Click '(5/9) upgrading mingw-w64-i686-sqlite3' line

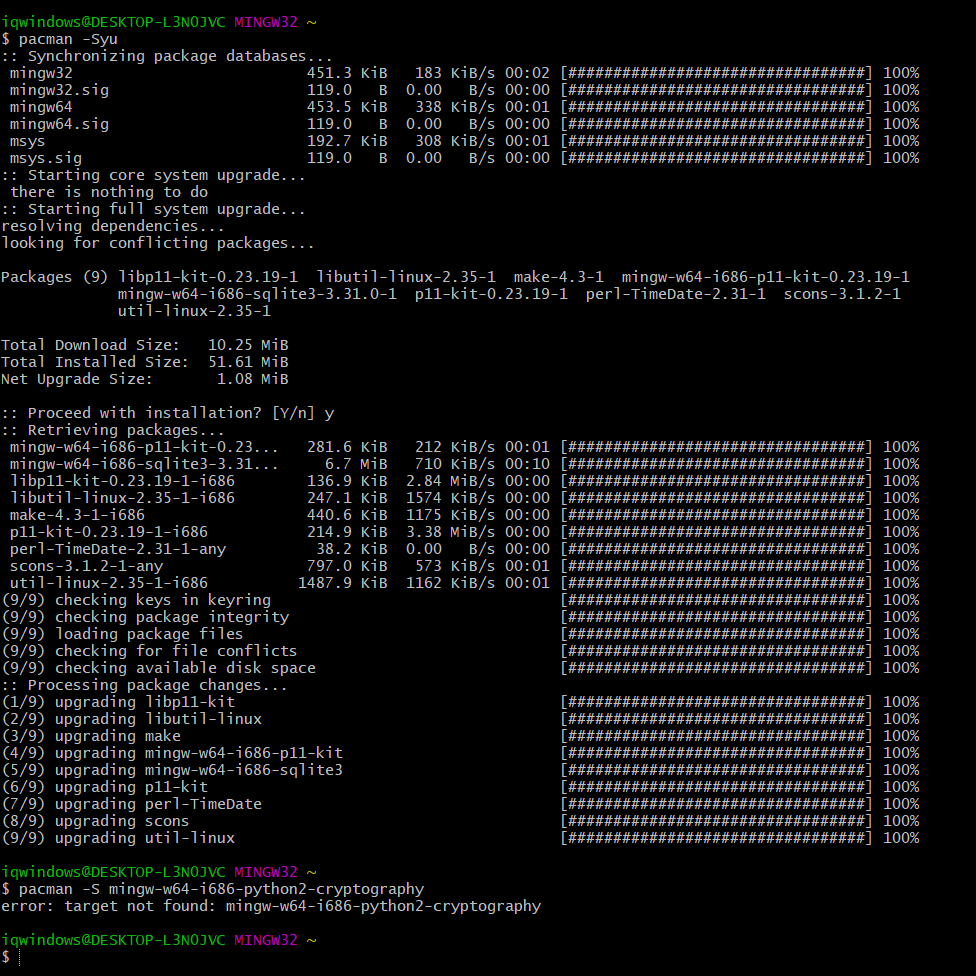(x=172, y=771)
